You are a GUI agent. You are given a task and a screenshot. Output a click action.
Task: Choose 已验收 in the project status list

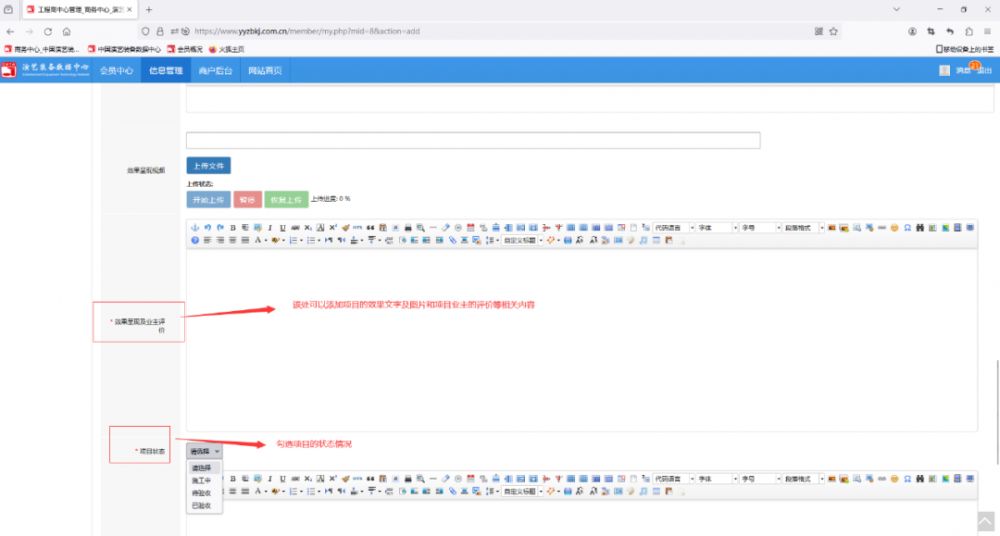coord(201,507)
